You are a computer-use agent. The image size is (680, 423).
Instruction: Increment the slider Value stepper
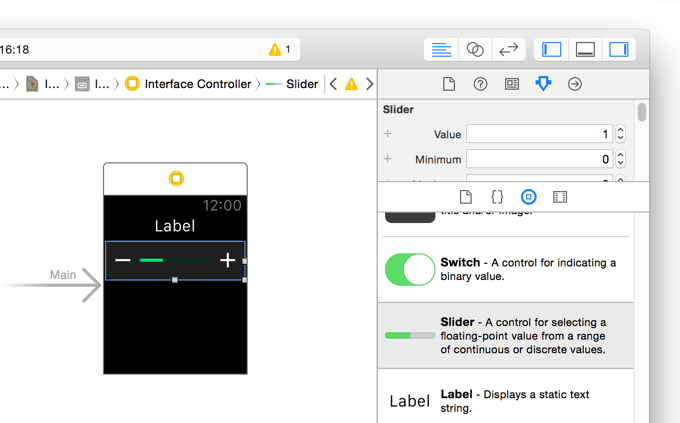coord(620,130)
